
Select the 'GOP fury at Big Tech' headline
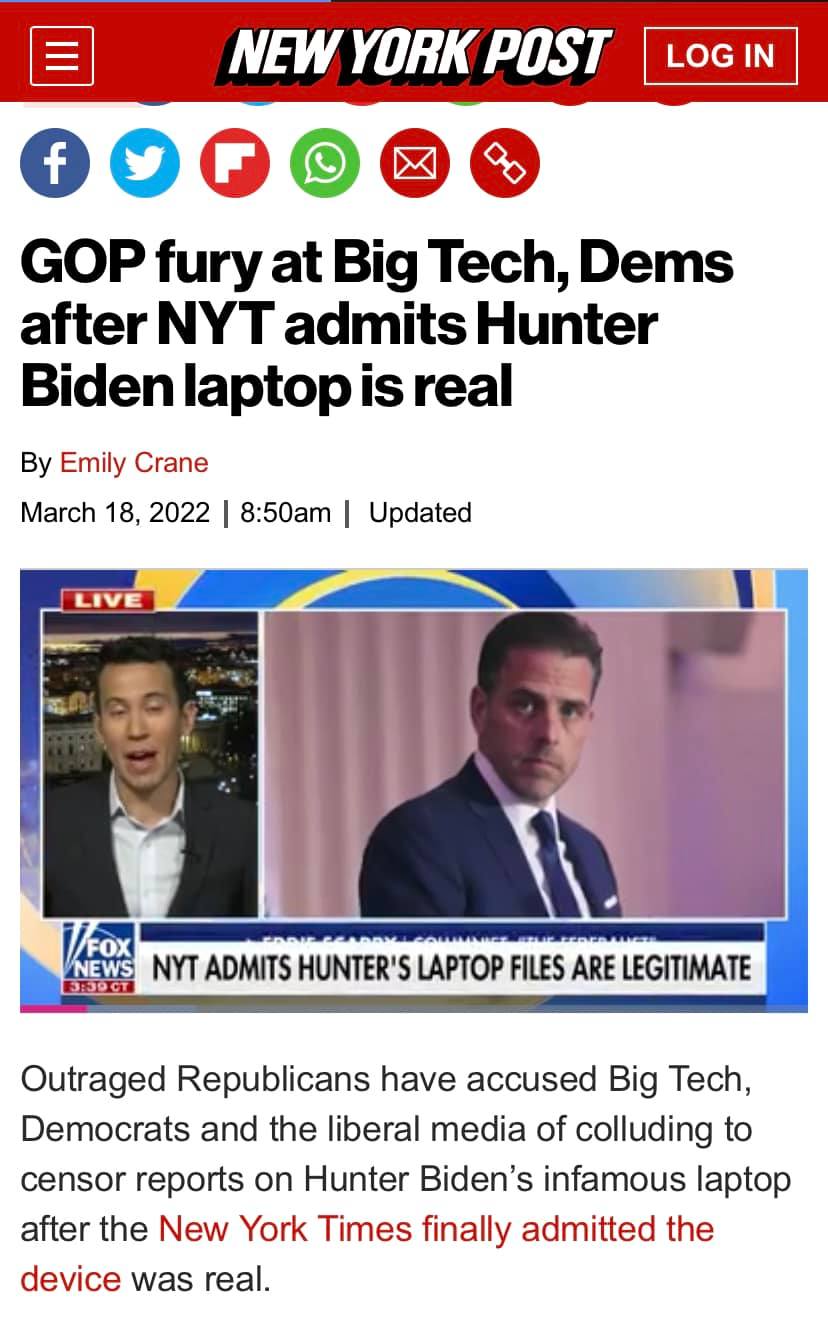pyautogui.click(x=377, y=325)
